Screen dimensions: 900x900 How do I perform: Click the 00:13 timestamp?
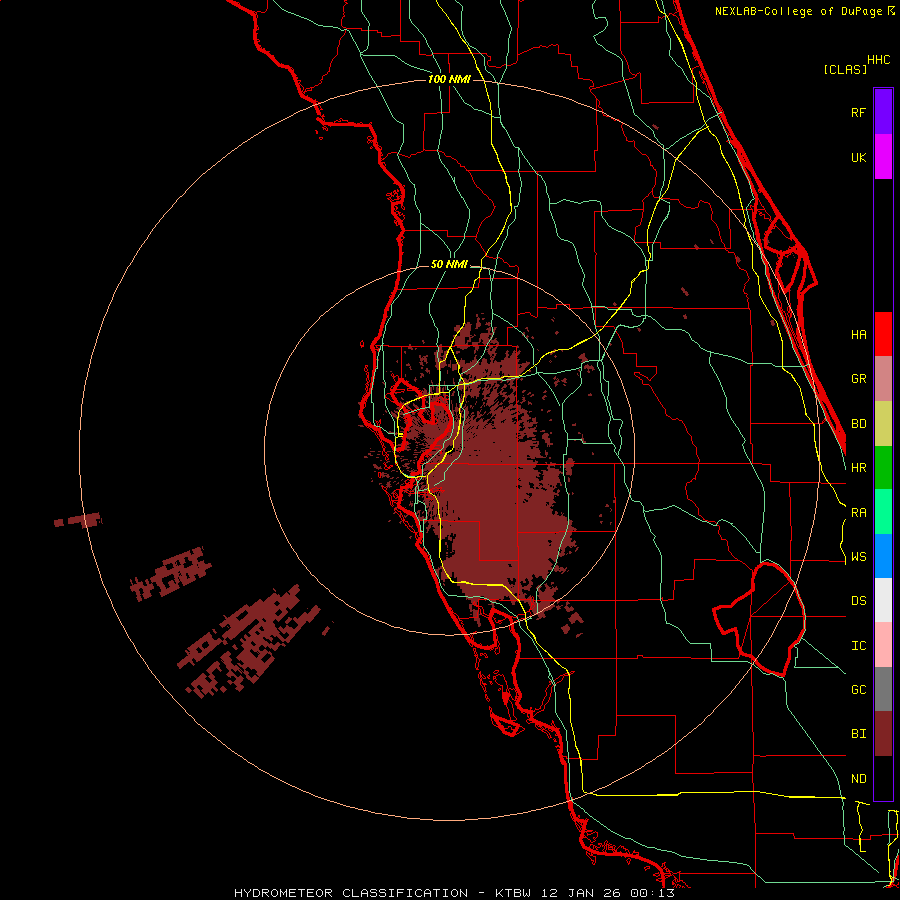(x=652, y=893)
